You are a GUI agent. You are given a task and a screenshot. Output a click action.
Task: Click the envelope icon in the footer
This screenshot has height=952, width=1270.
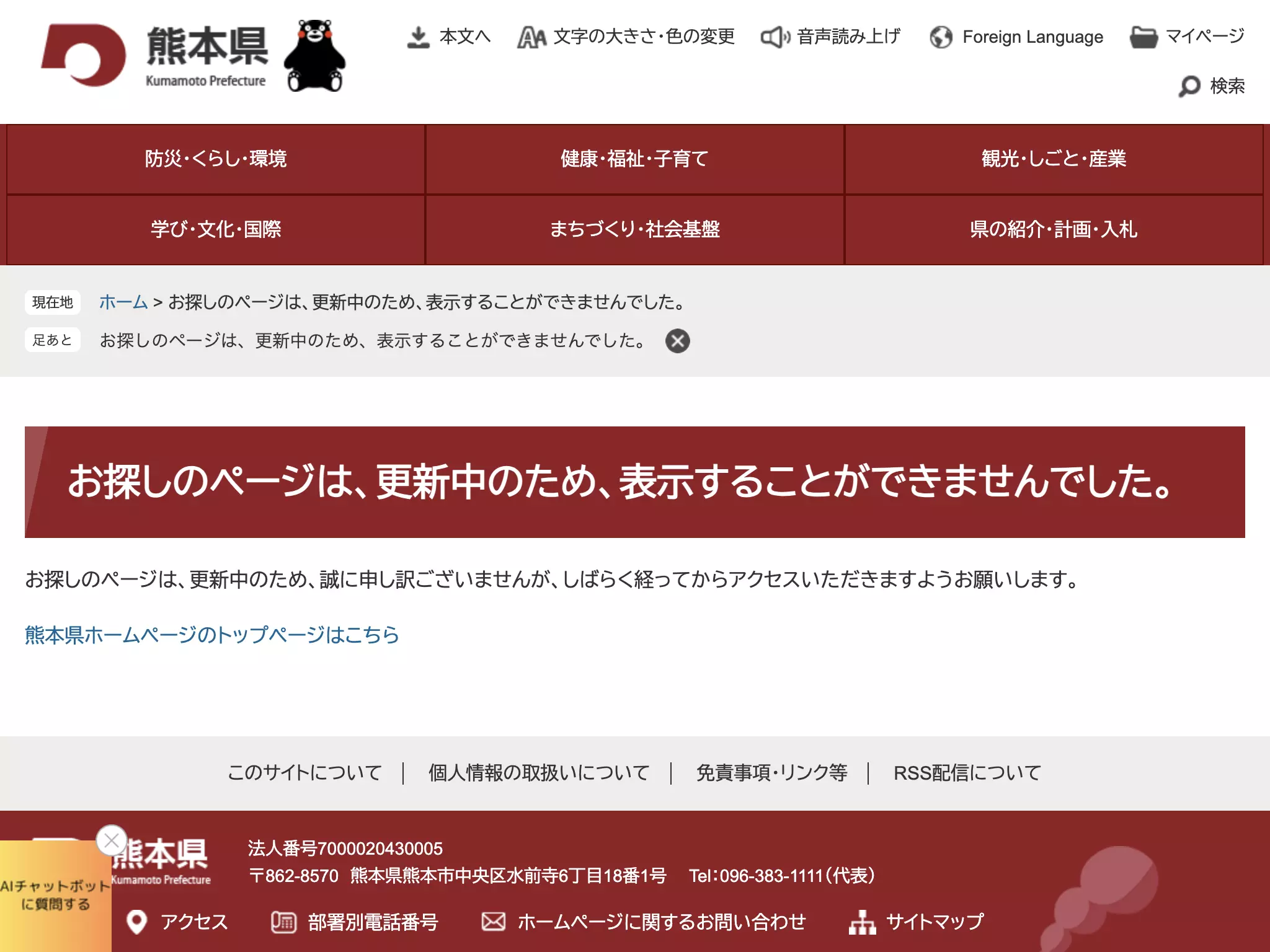[494, 922]
